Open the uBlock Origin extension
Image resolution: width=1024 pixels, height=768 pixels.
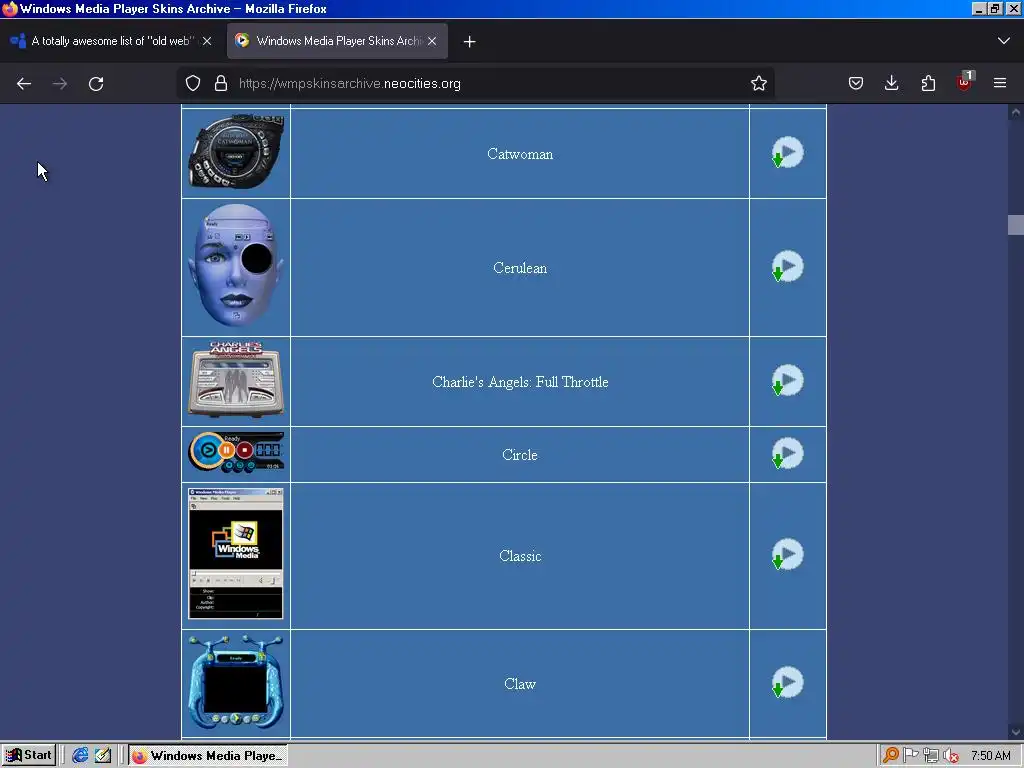click(x=965, y=82)
